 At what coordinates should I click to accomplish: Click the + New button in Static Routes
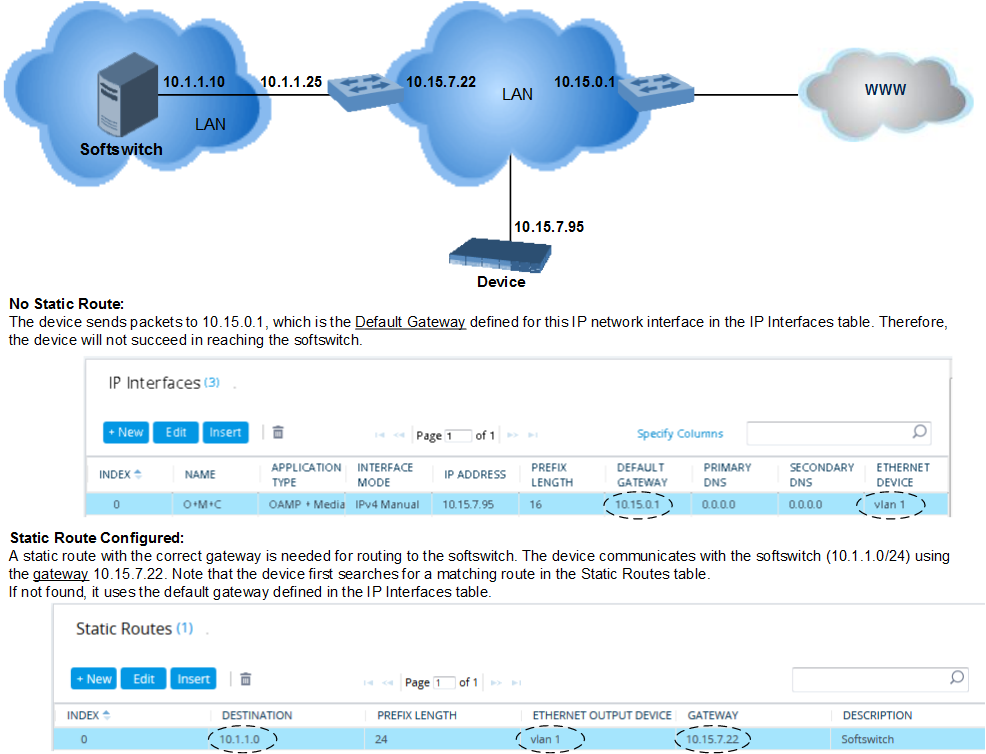(93, 678)
